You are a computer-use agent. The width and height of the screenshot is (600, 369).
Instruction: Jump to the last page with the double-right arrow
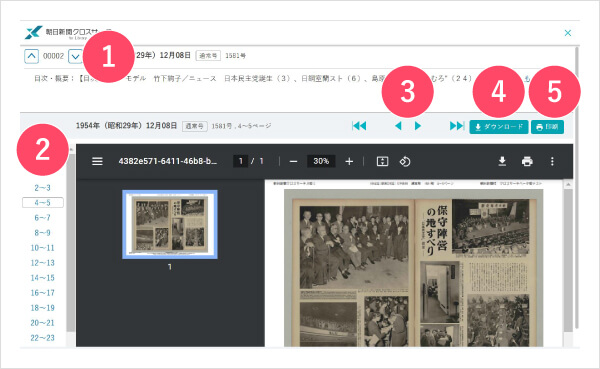pos(457,126)
